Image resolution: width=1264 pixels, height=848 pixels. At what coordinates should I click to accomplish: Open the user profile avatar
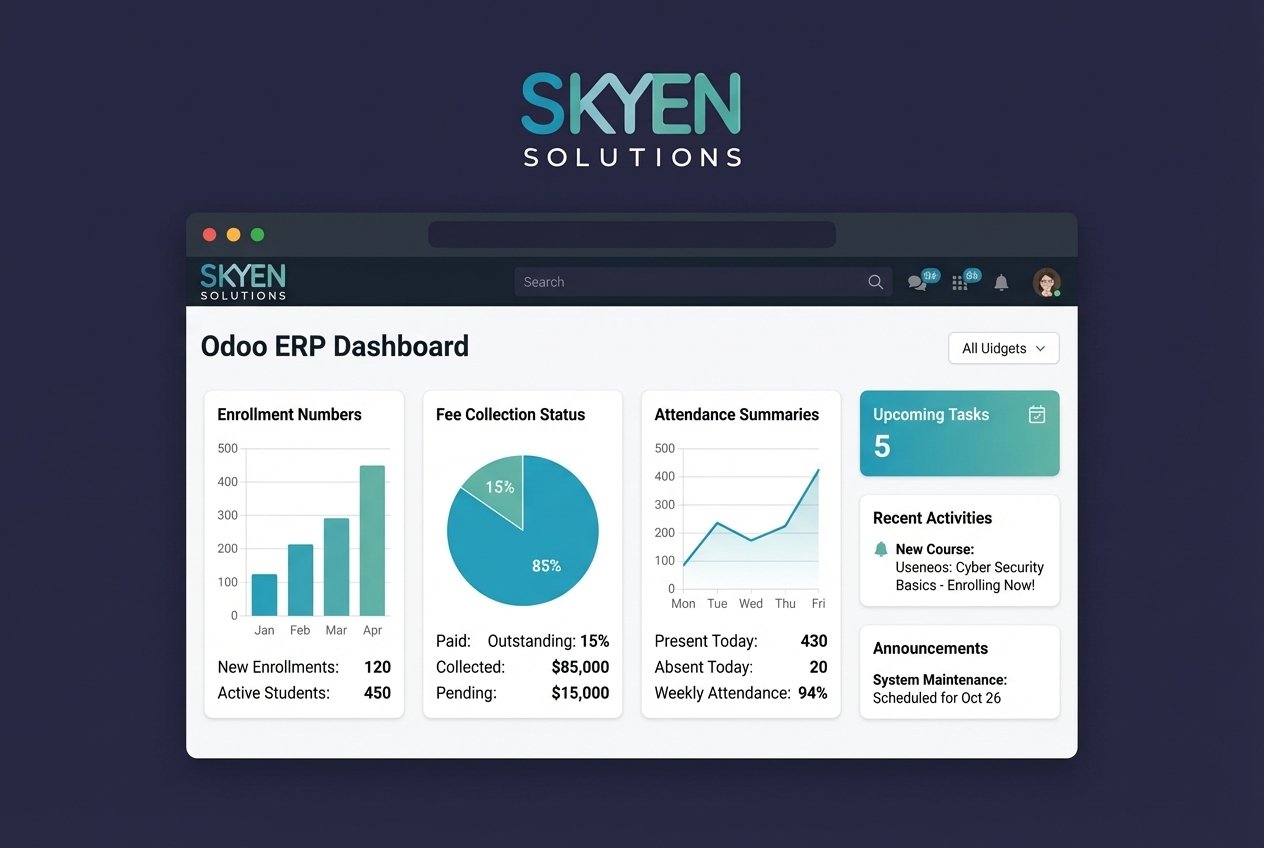(1046, 282)
